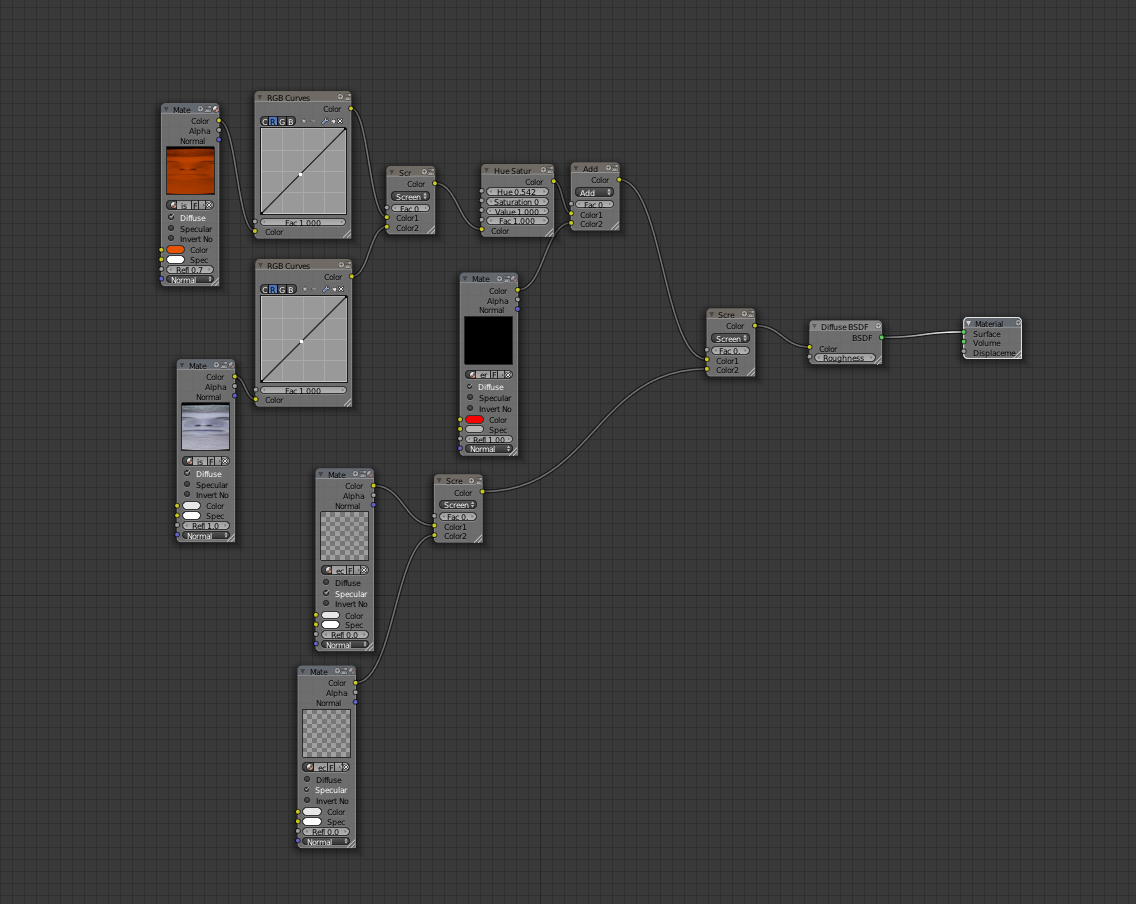
Task: Click delete-point X icon in orange-fed RGB Curves
Action: tap(340, 121)
